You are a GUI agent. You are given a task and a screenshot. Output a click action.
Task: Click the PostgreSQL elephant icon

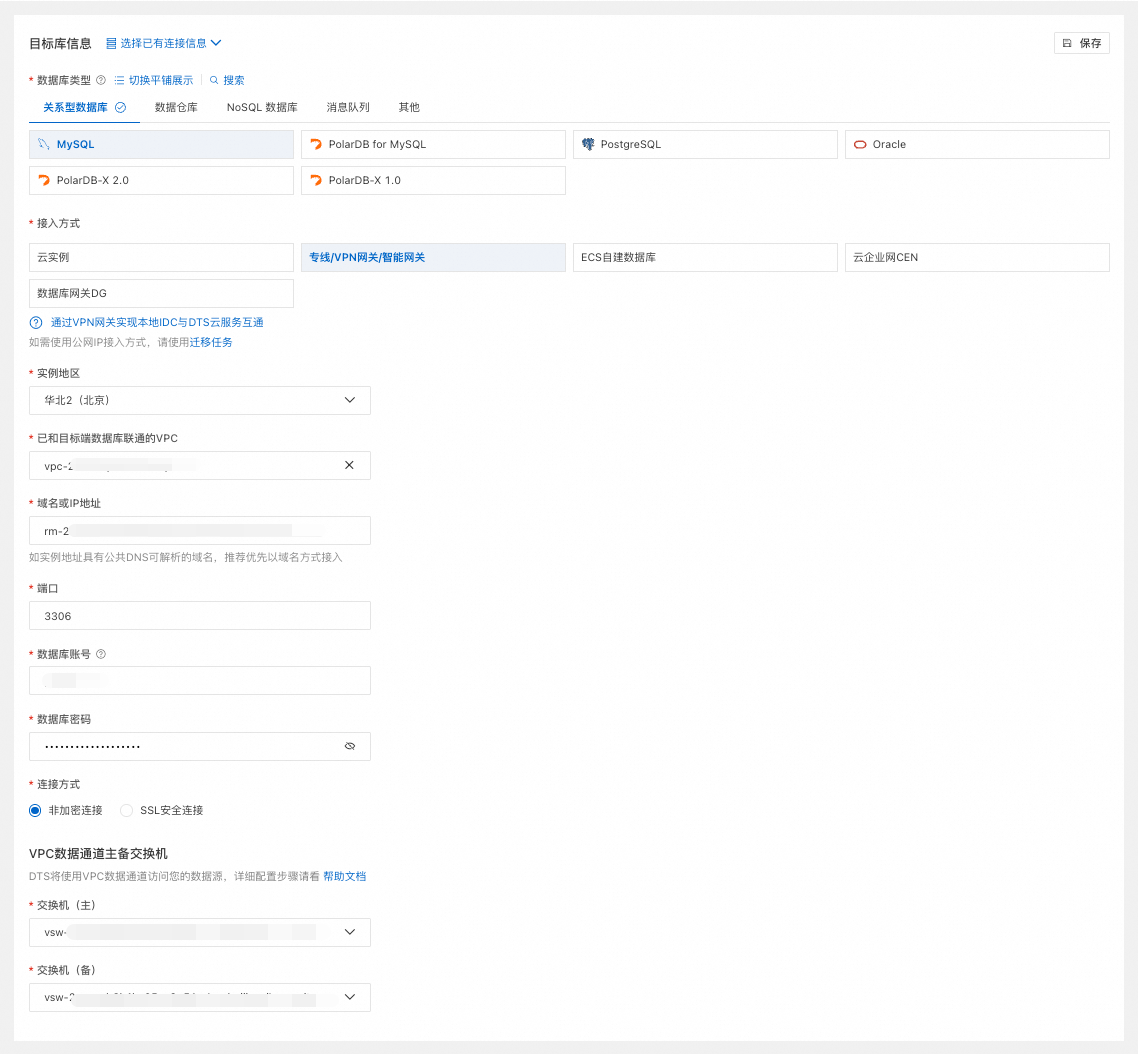click(x=588, y=144)
